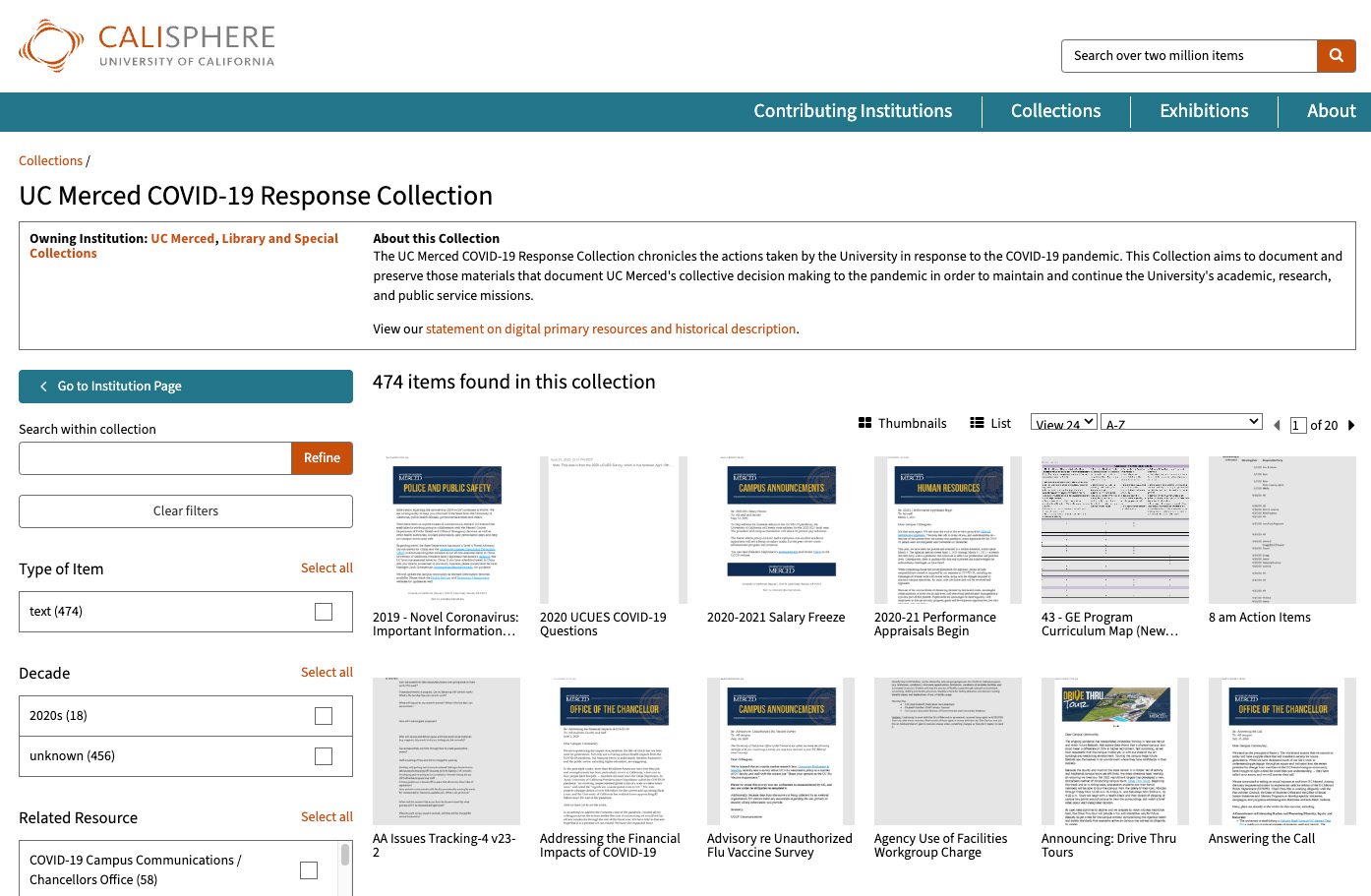
Task: Open Library and Special Collections link
Action: tap(184, 246)
